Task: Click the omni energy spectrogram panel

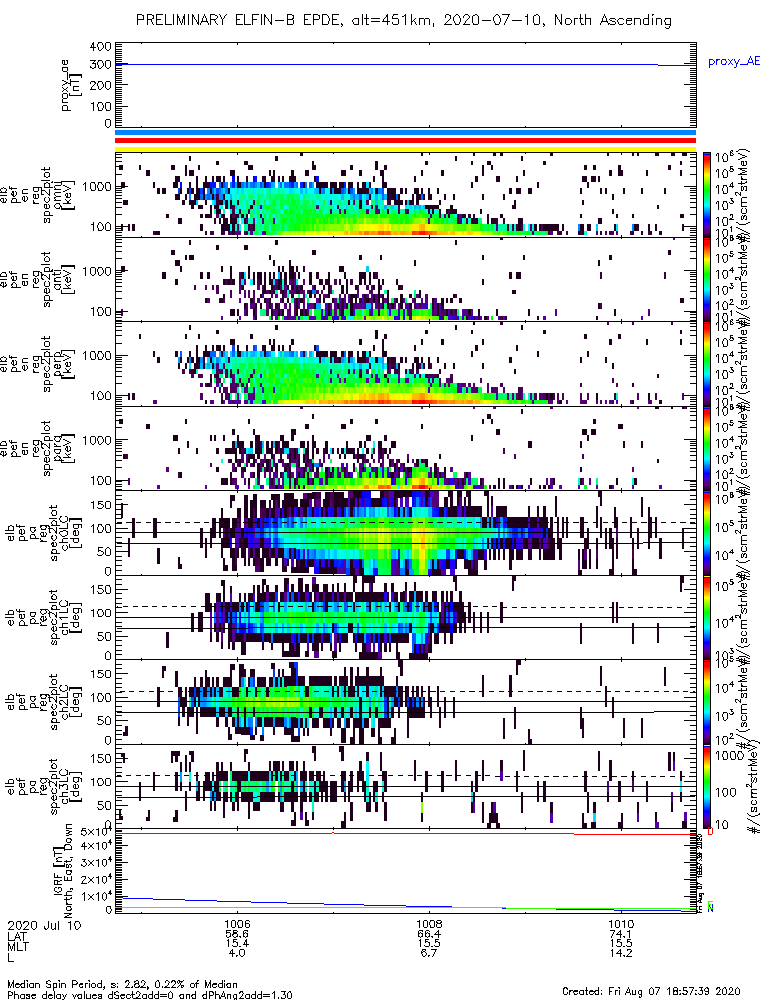Action: (x=405, y=195)
